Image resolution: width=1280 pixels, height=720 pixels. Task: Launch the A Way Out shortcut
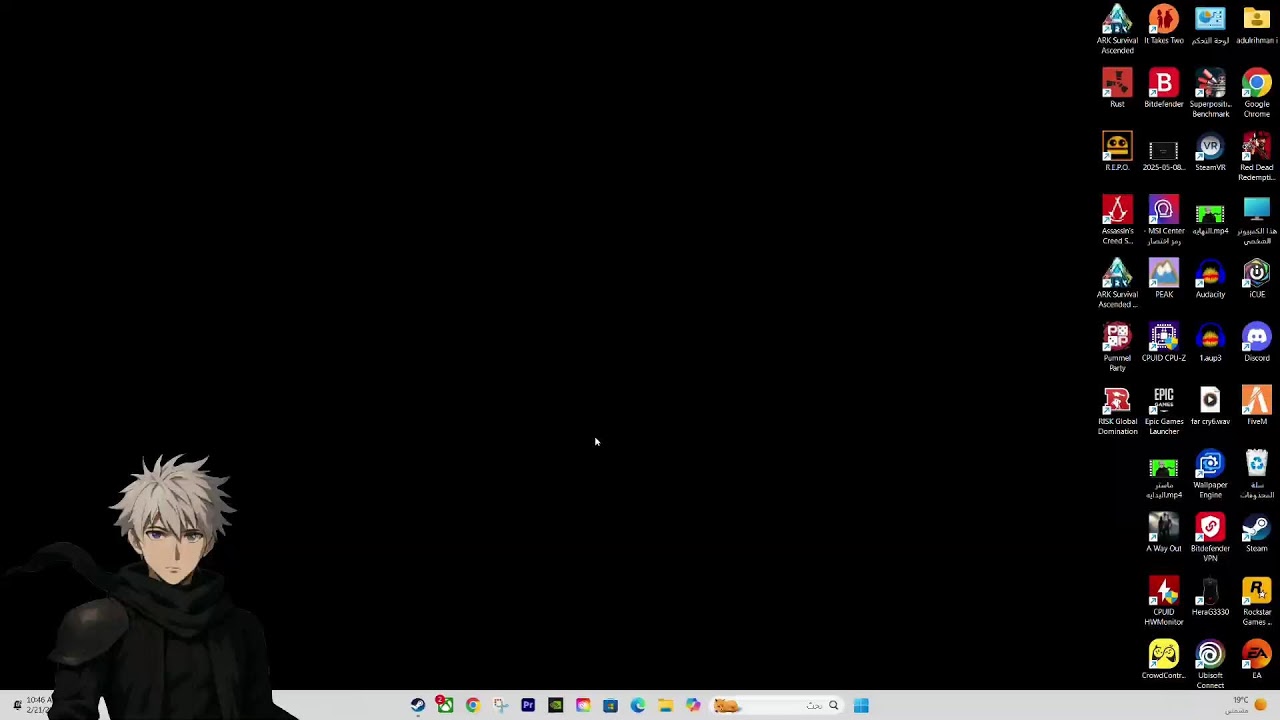click(x=1164, y=533)
